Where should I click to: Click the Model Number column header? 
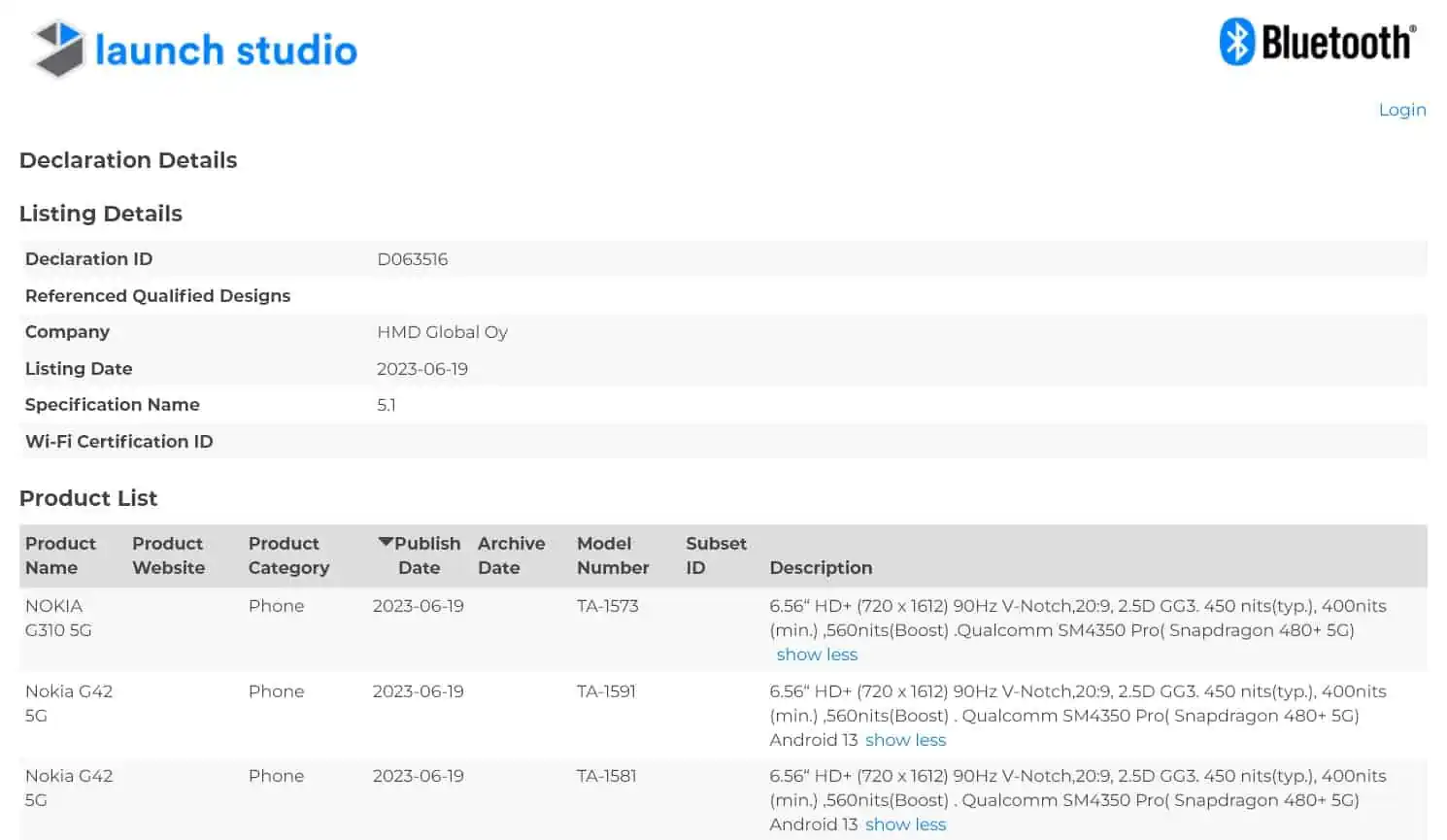[613, 555]
